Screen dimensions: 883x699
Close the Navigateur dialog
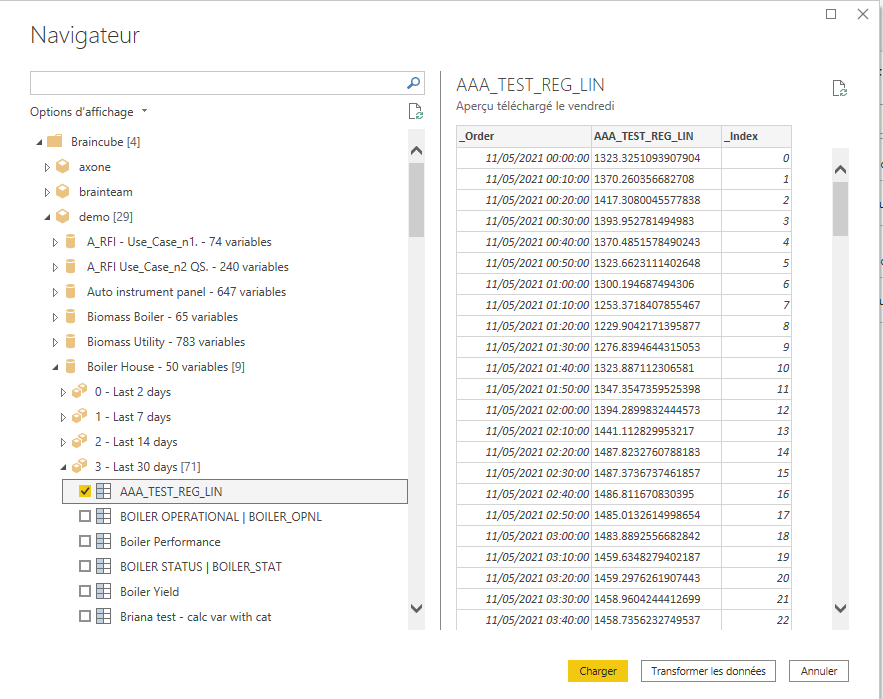[x=863, y=14]
